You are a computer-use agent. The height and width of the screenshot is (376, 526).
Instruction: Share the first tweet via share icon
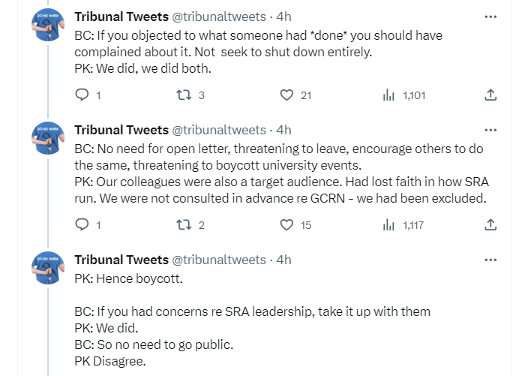(490, 95)
